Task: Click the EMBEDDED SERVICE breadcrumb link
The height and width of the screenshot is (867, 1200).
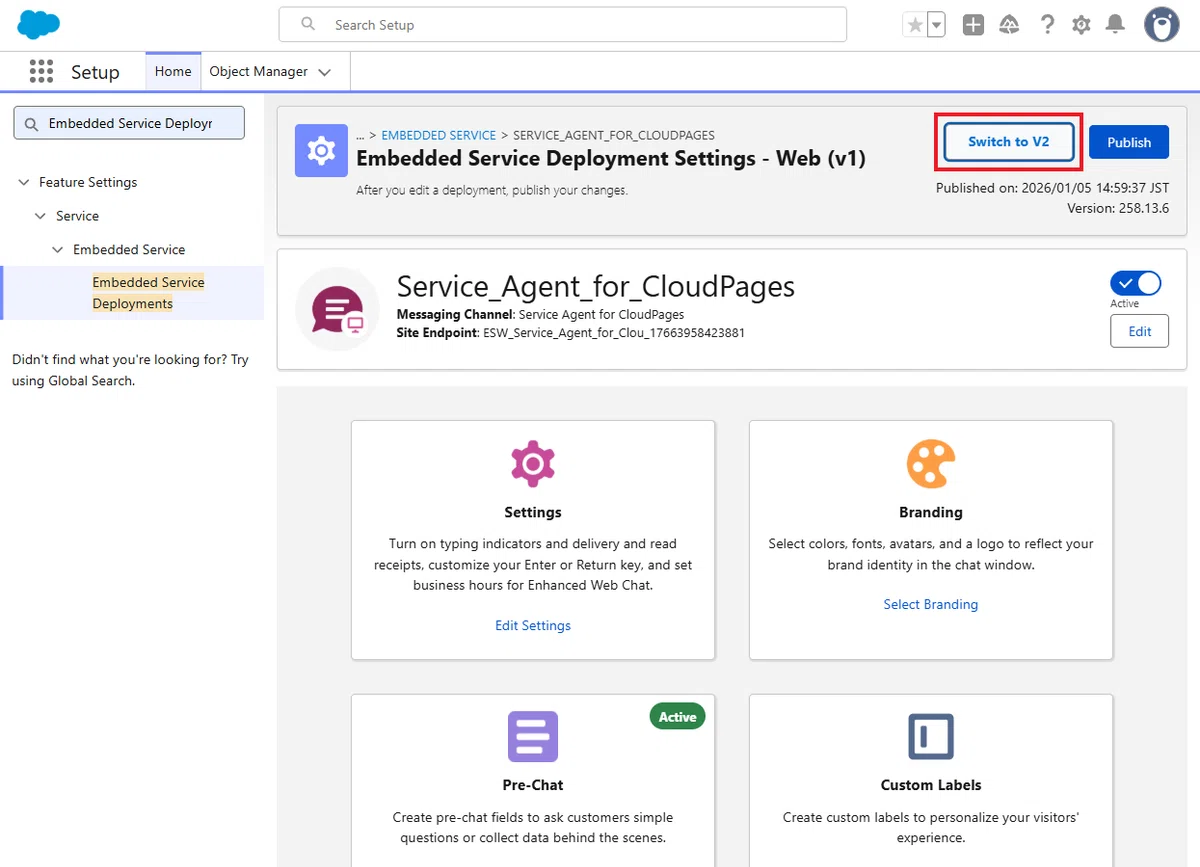Action: (x=439, y=135)
